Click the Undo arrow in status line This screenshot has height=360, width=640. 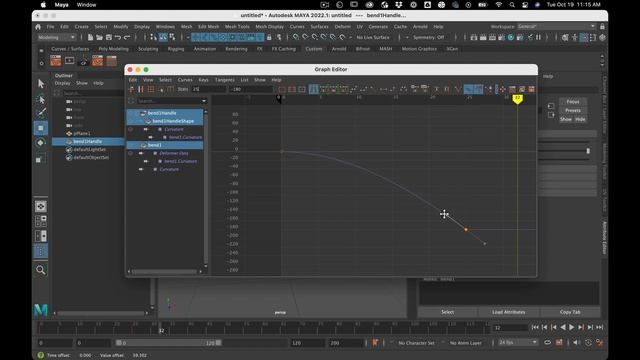(x=118, y=37)
